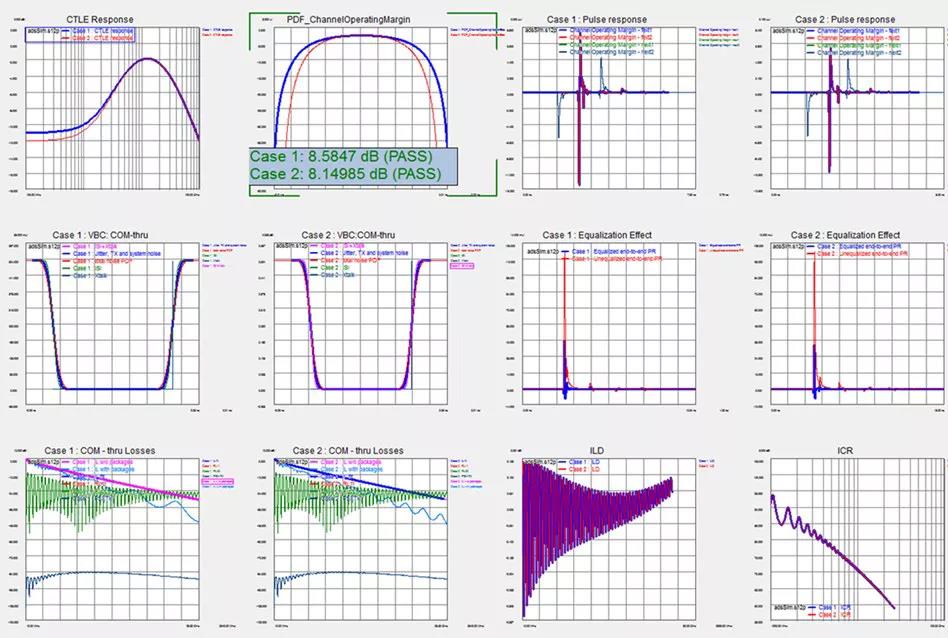Select Case 1 : Equalized end-to-end PR legend
The height and width of the screenshot is (638, 948).
click(609, 251)
